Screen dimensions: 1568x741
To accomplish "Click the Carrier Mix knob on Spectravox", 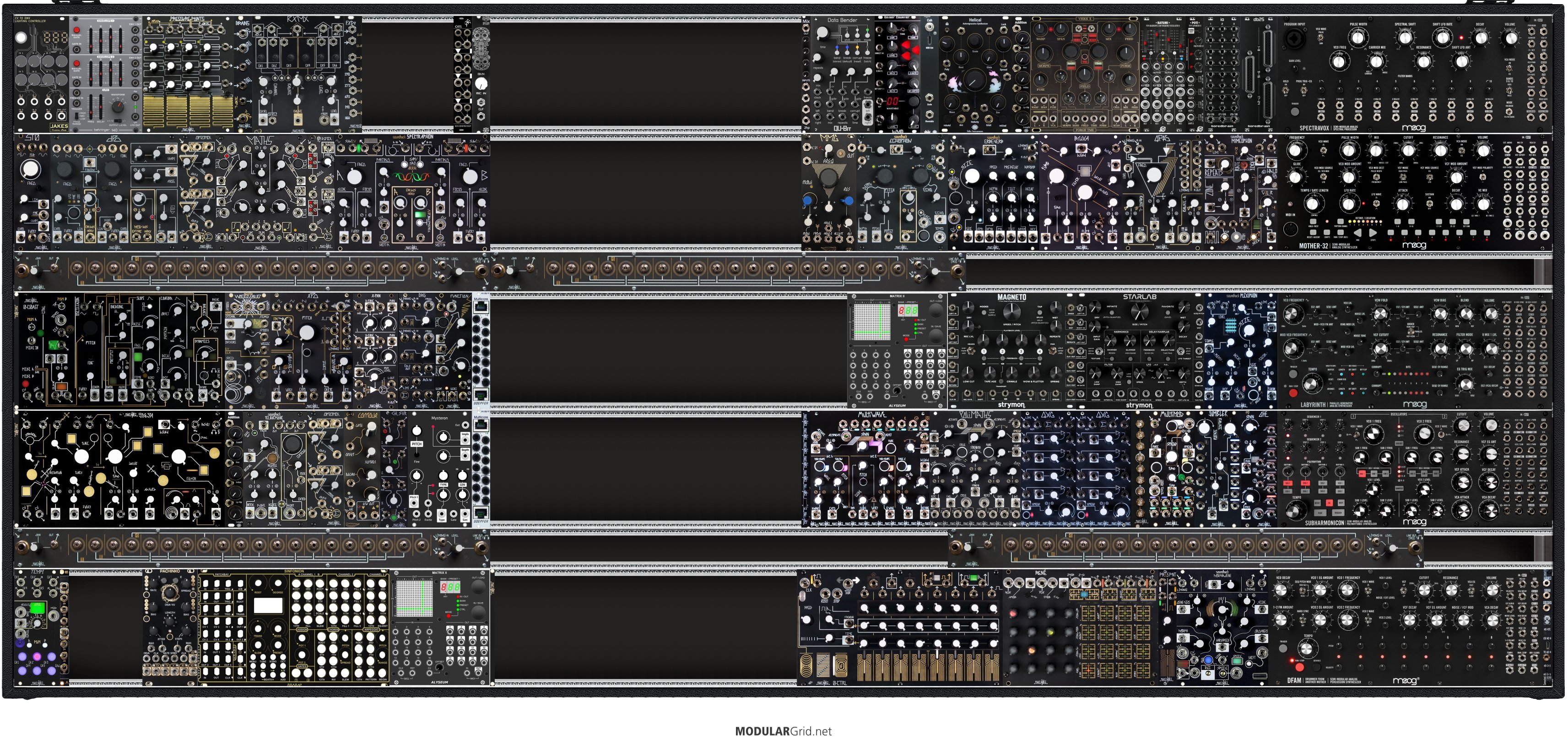I will tap(1376, 61).
